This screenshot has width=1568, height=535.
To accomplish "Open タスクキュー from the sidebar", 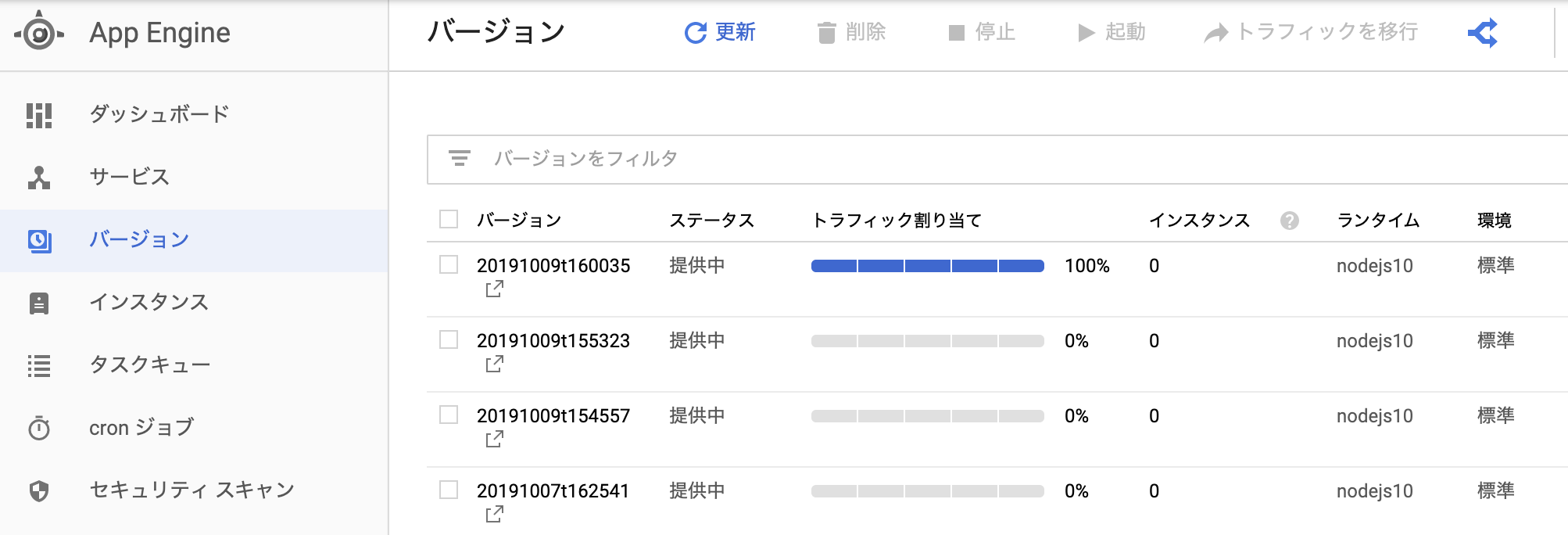I will pyautogui.click(x=150, y=364).
